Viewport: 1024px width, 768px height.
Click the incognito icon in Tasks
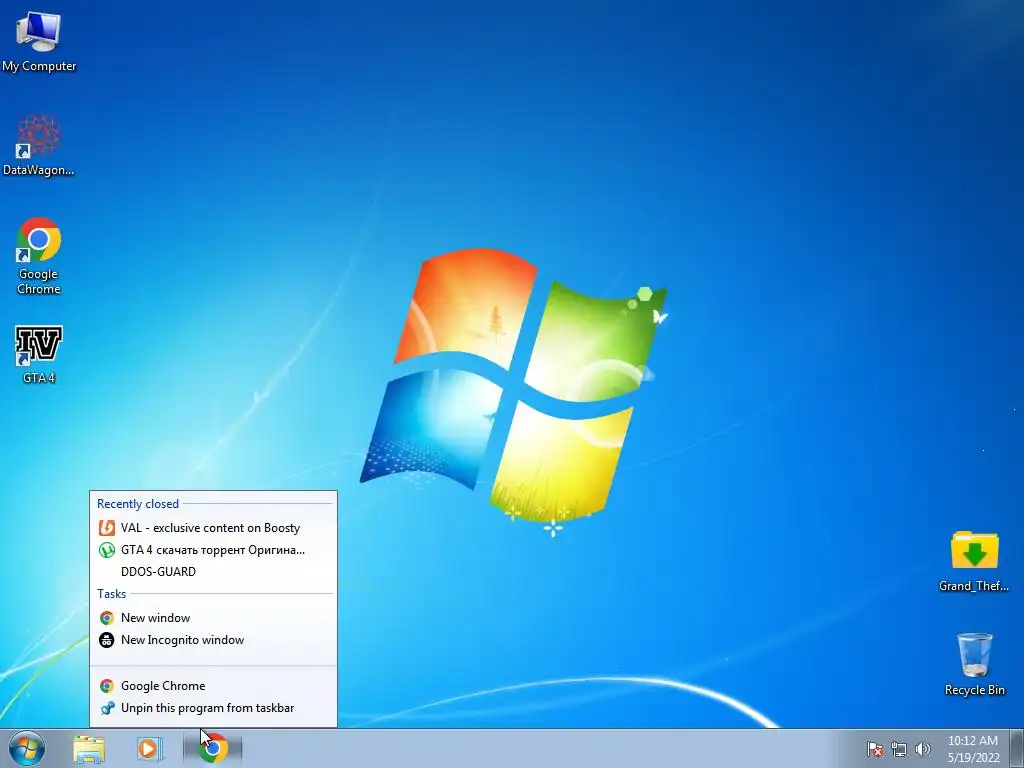[x=106, y=640]
